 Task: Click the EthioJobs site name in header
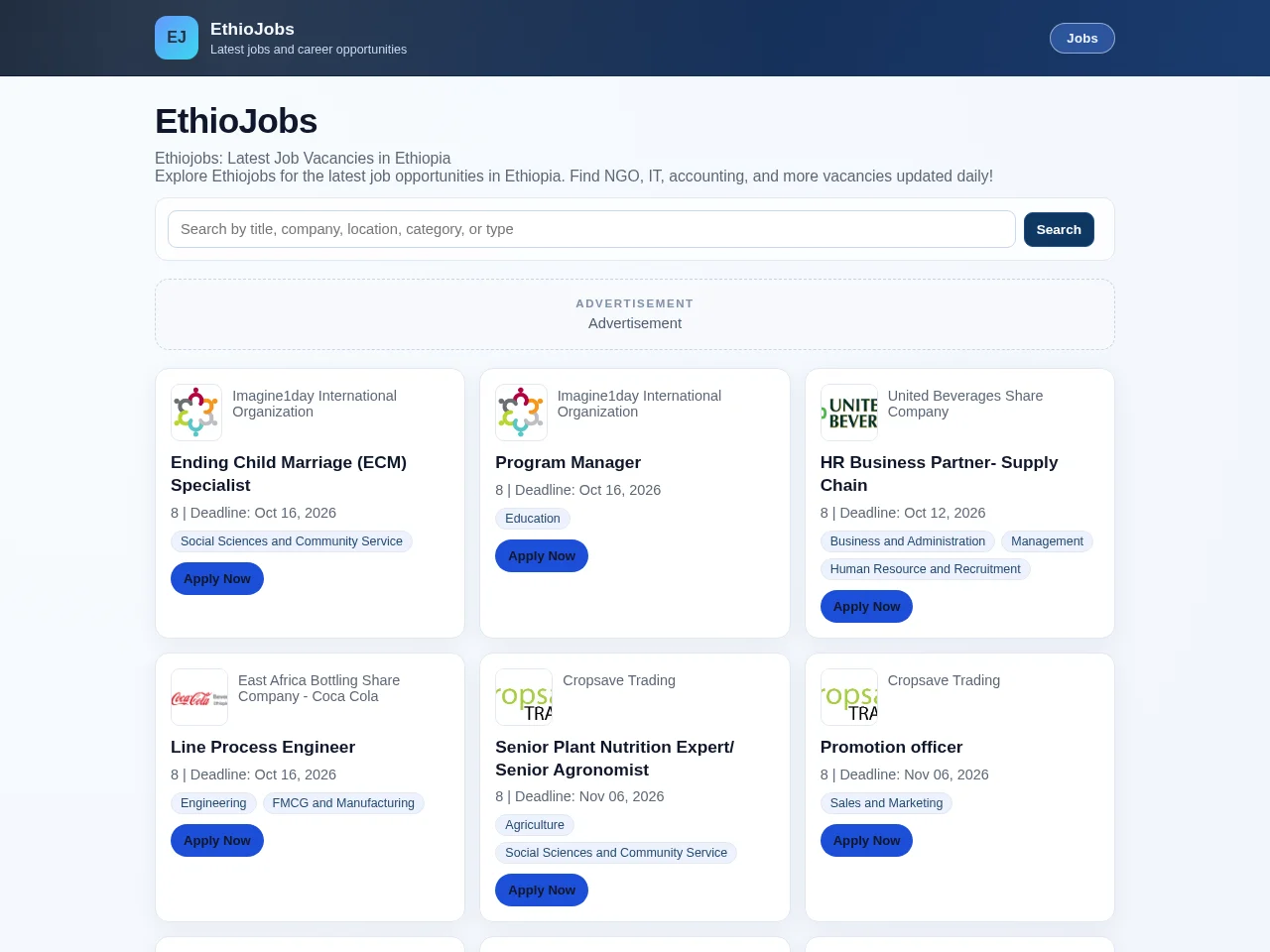pyautogui.click(x=252, y=29)
